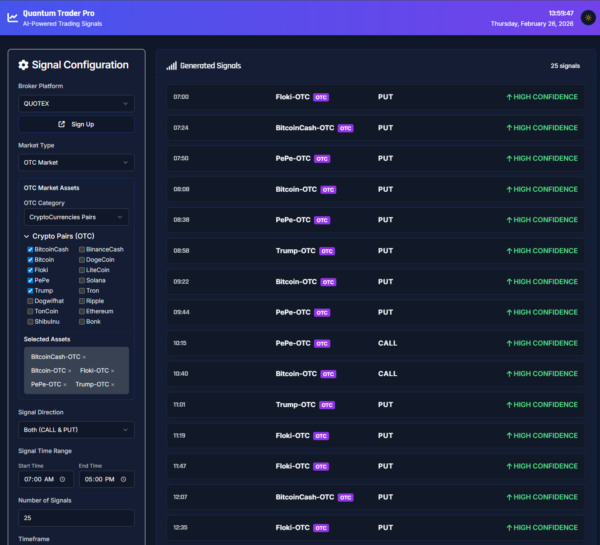Open the End Time clock picker icon
The height and width of the screenshot is (545, 600).
(123, 479)
